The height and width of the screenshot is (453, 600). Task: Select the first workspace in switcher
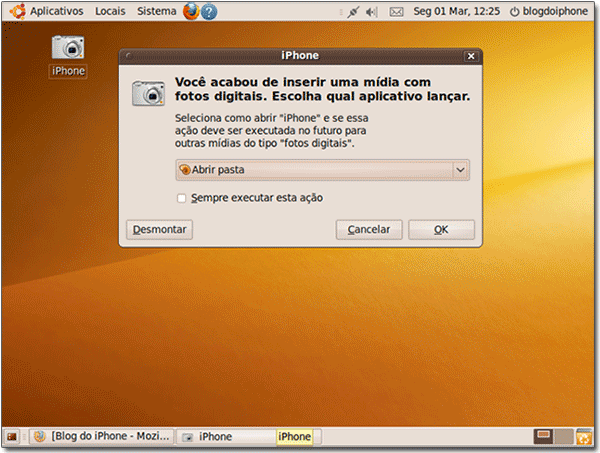543,437
